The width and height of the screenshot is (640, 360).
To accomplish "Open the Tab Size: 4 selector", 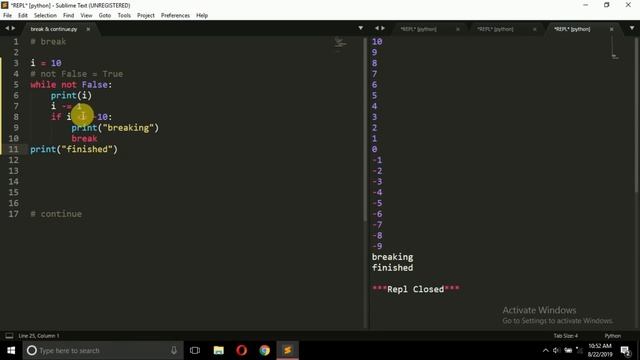I will point(565,336).
